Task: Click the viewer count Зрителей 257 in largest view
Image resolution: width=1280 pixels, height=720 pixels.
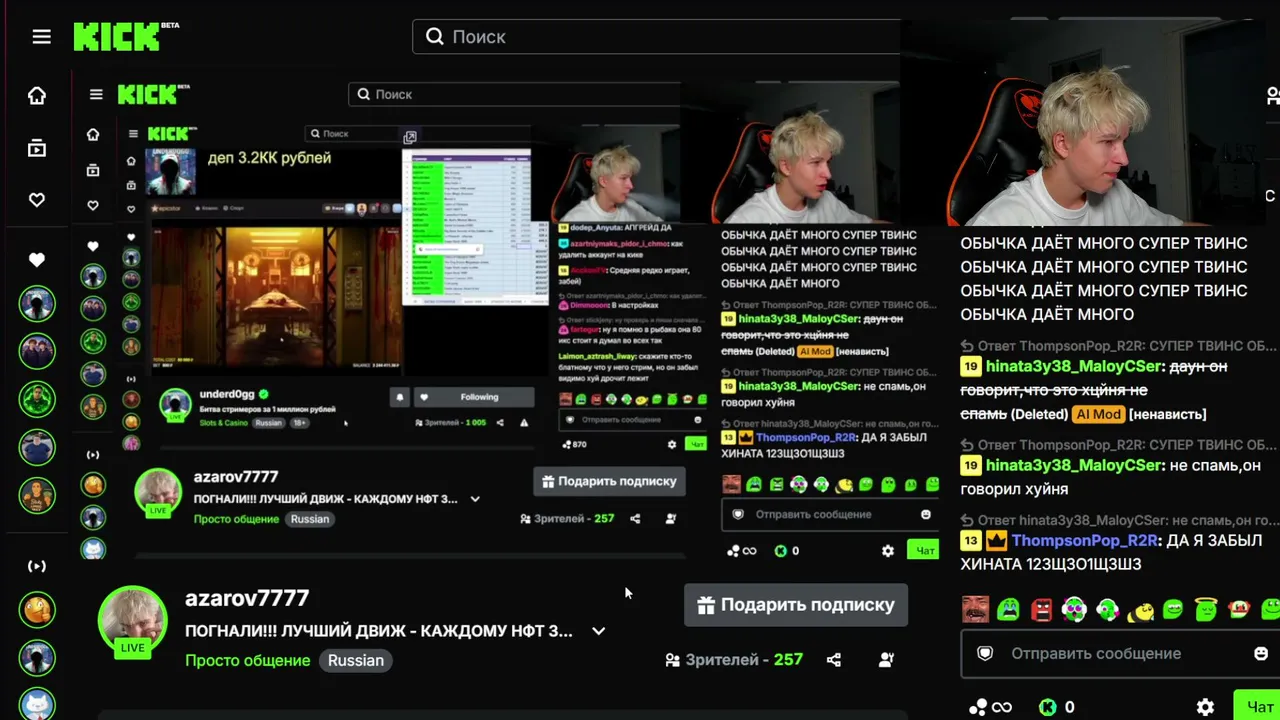Action: [x=734, y=660]
